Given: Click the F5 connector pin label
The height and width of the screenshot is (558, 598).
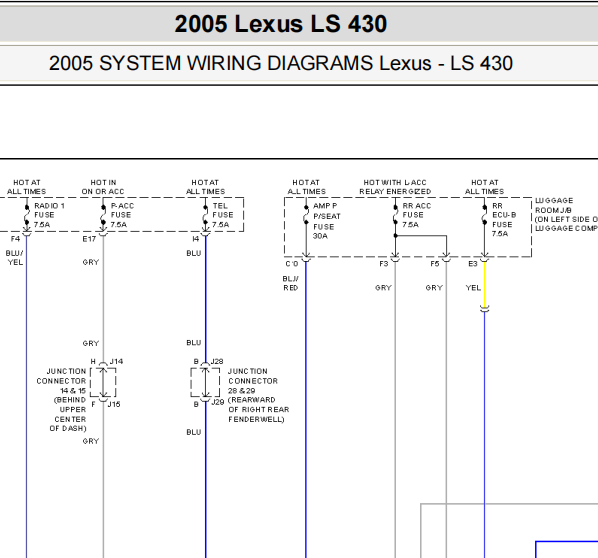Looking at the screenshot, I should coord(434,264).
